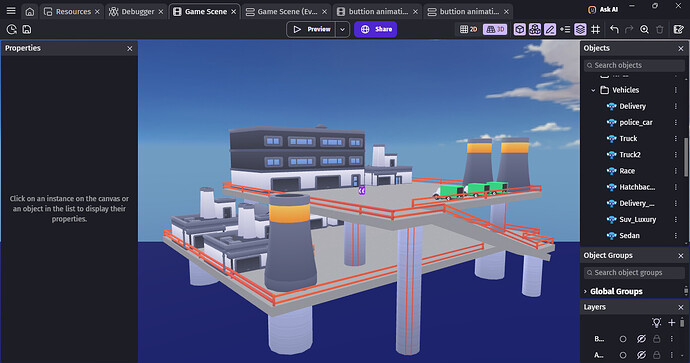Click the Search object groups field
The image size is (690, 363).
click(634, 273)
